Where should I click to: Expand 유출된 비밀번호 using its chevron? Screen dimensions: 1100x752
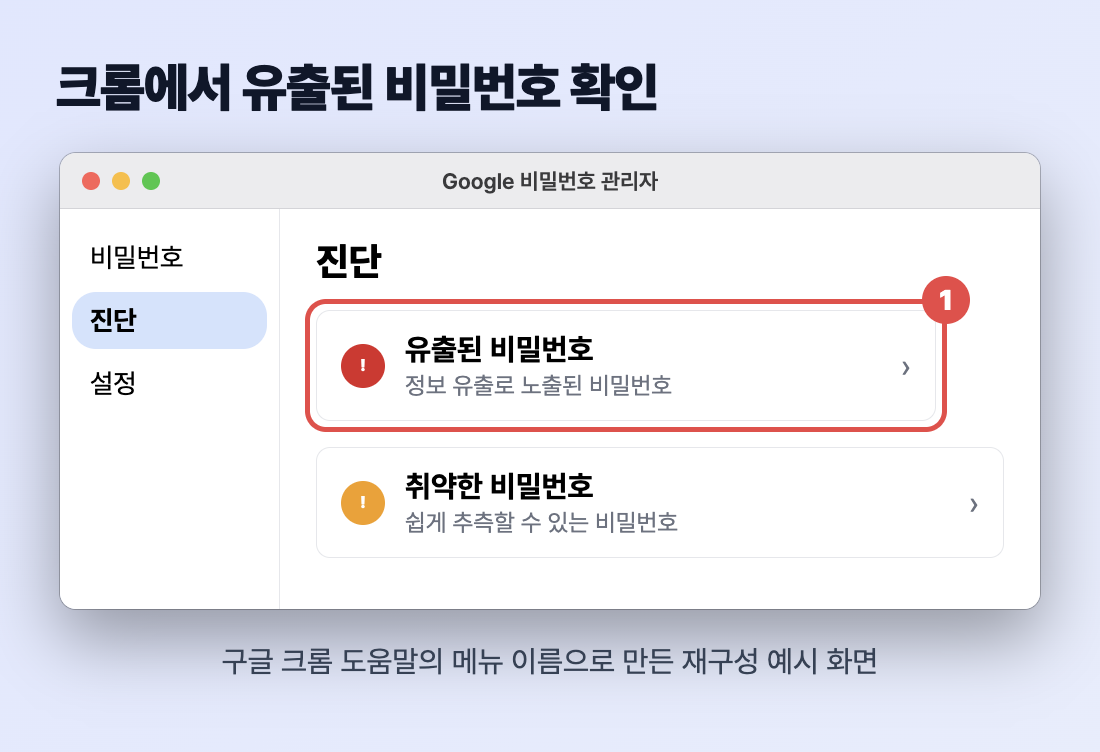[906, 368]
